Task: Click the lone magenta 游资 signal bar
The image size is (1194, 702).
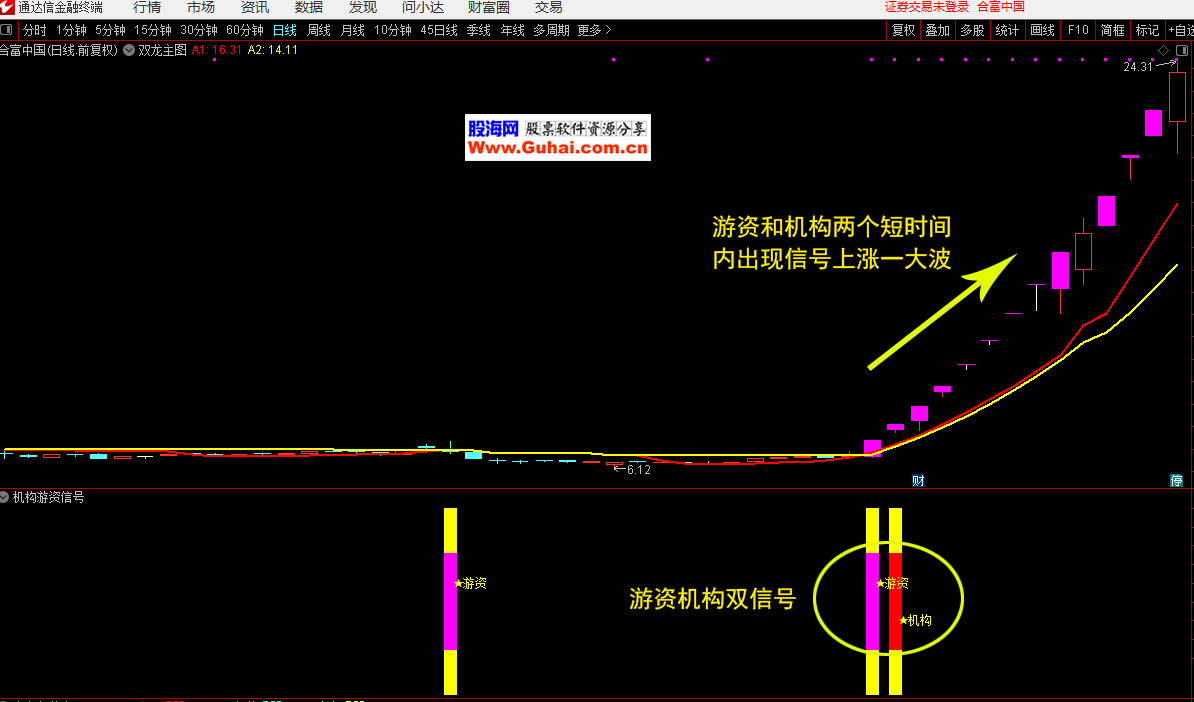Action: (x=450, y=600)
